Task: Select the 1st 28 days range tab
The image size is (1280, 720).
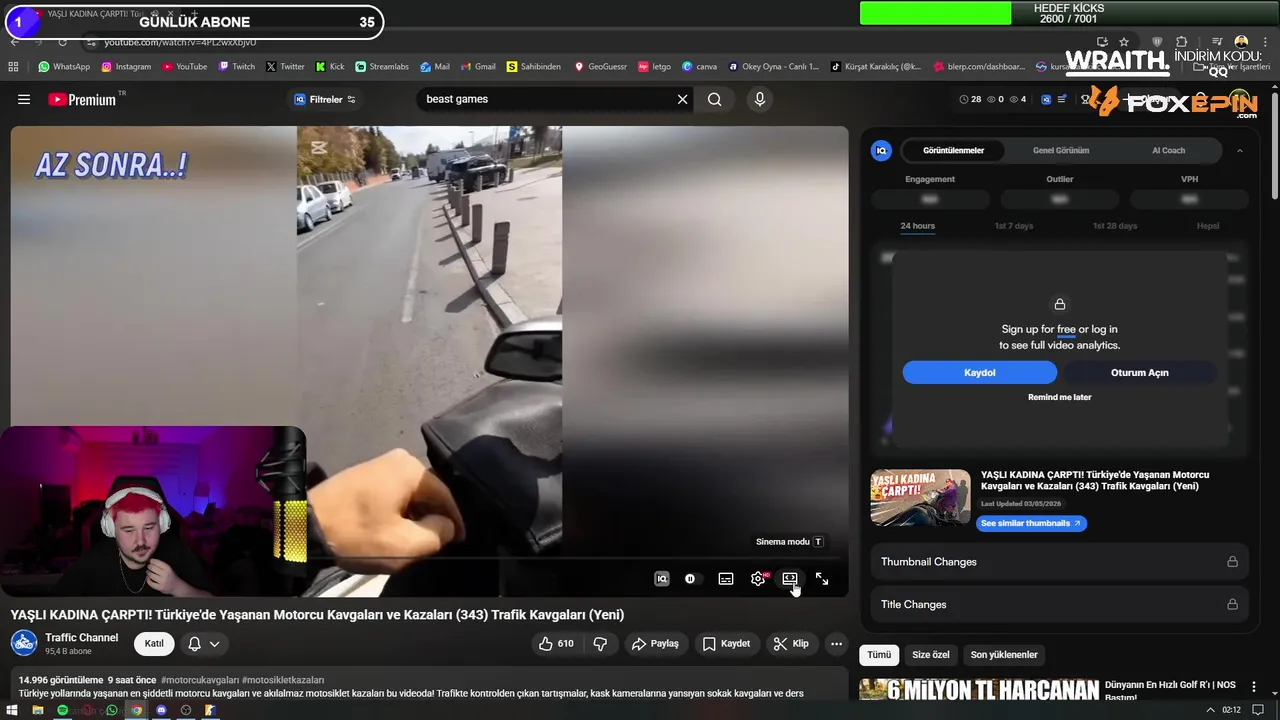Action: [1115, 226]
